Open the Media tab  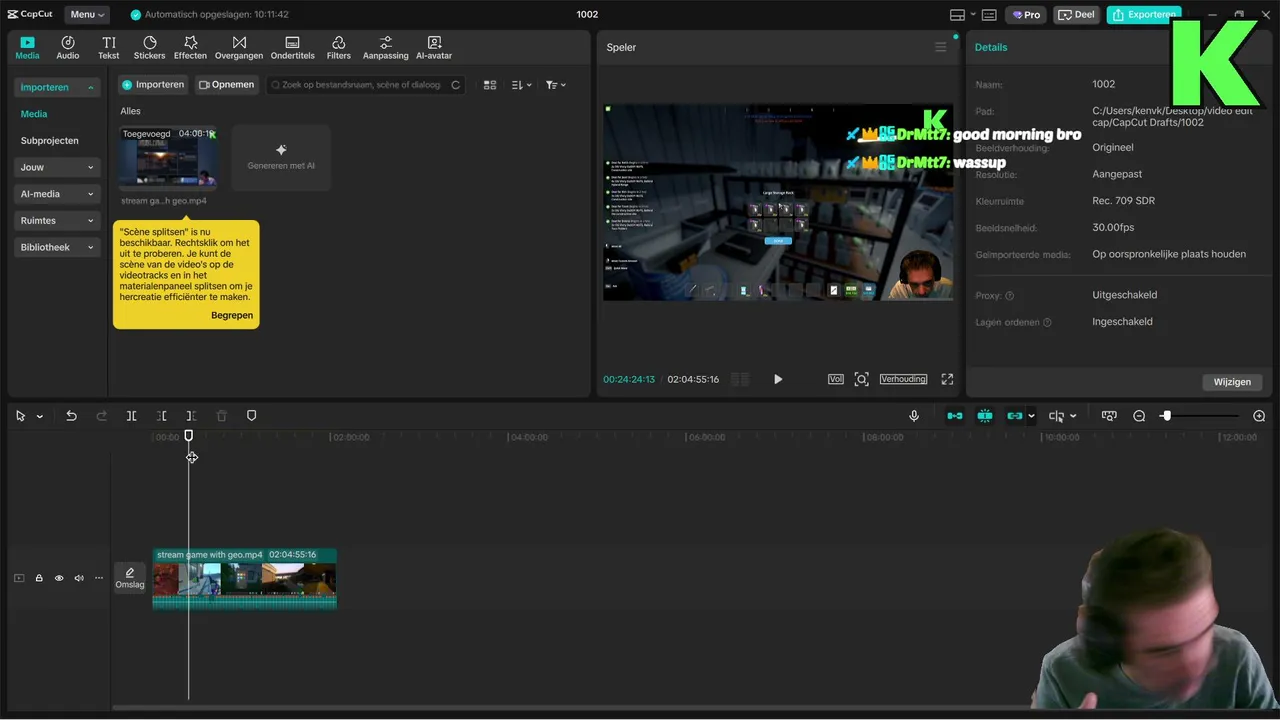[x=27, y=47]
